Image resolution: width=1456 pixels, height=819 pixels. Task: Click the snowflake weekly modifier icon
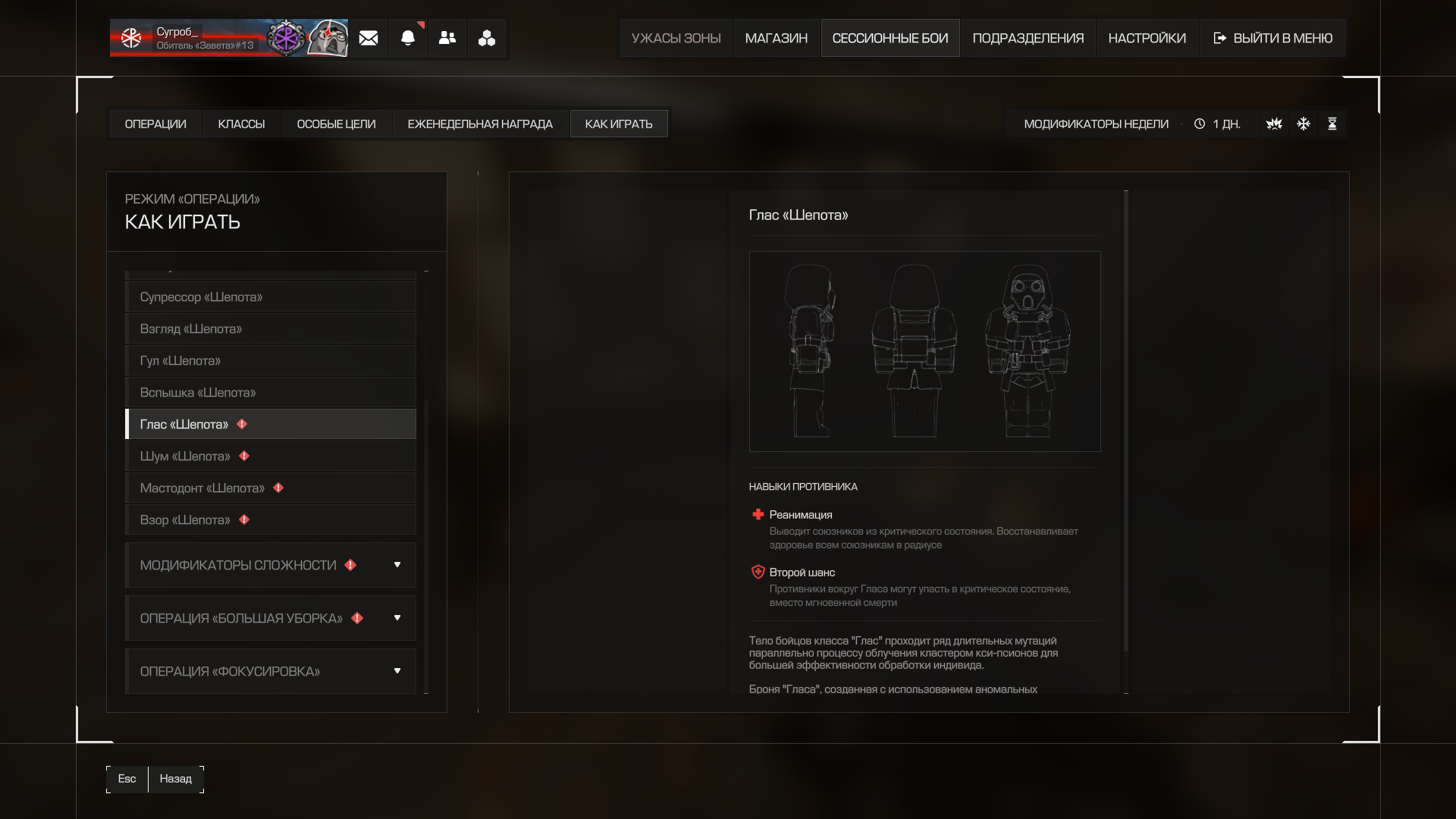(1304, 124)
